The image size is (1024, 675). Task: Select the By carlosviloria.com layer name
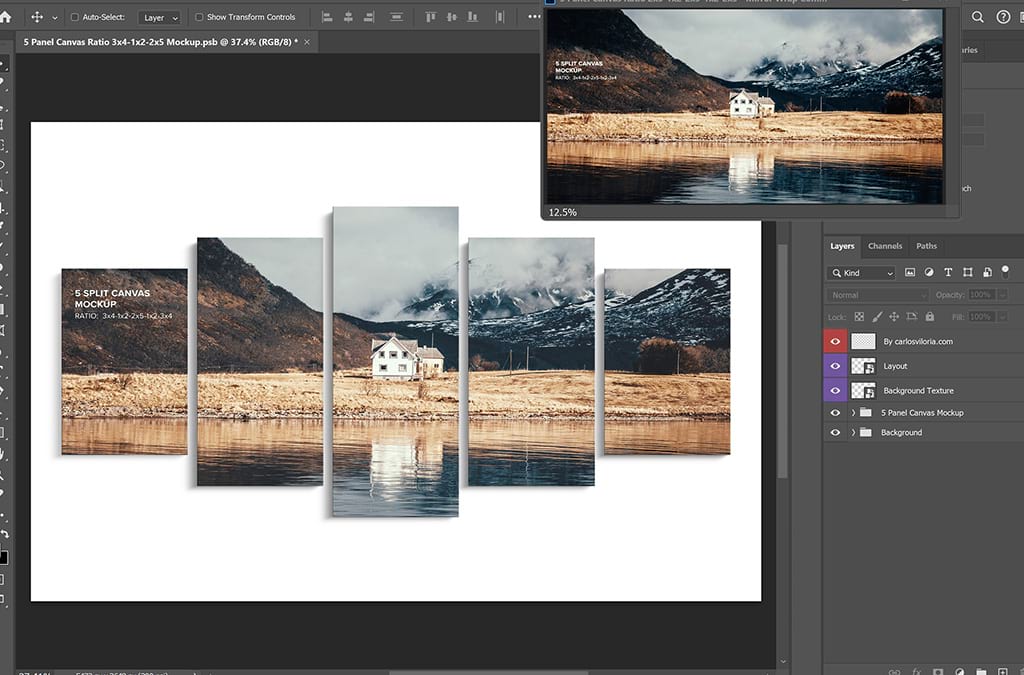coord(918,341)
